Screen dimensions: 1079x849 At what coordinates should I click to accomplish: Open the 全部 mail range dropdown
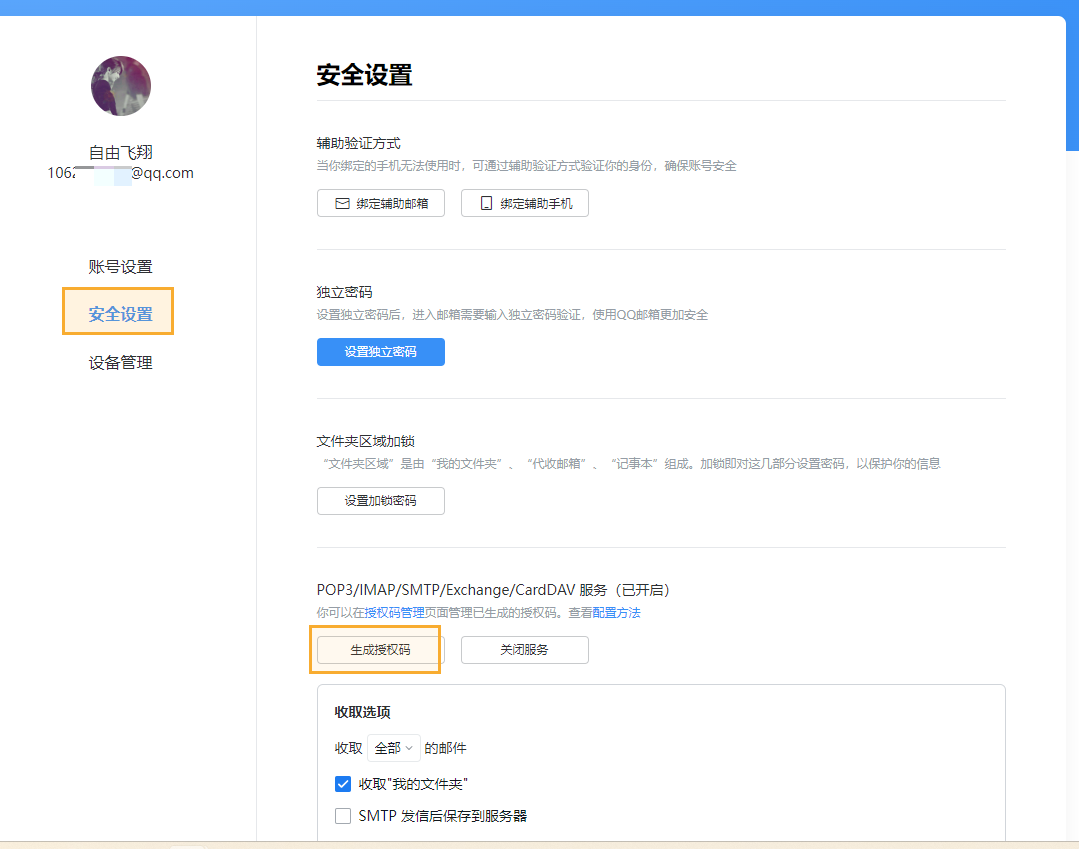click(x=392, y=747)
